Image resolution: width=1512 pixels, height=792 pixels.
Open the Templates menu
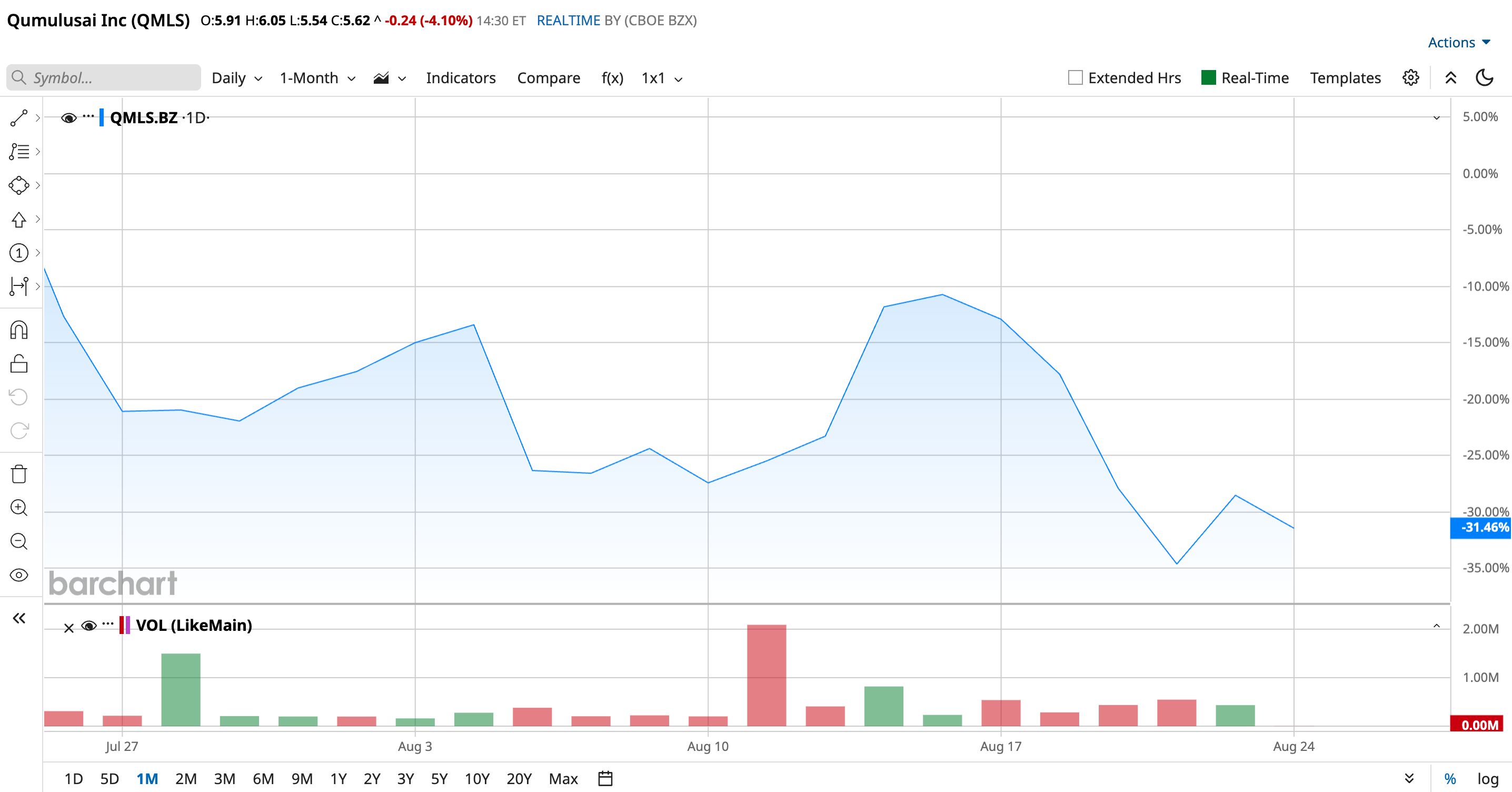(x=1345, y=78)
